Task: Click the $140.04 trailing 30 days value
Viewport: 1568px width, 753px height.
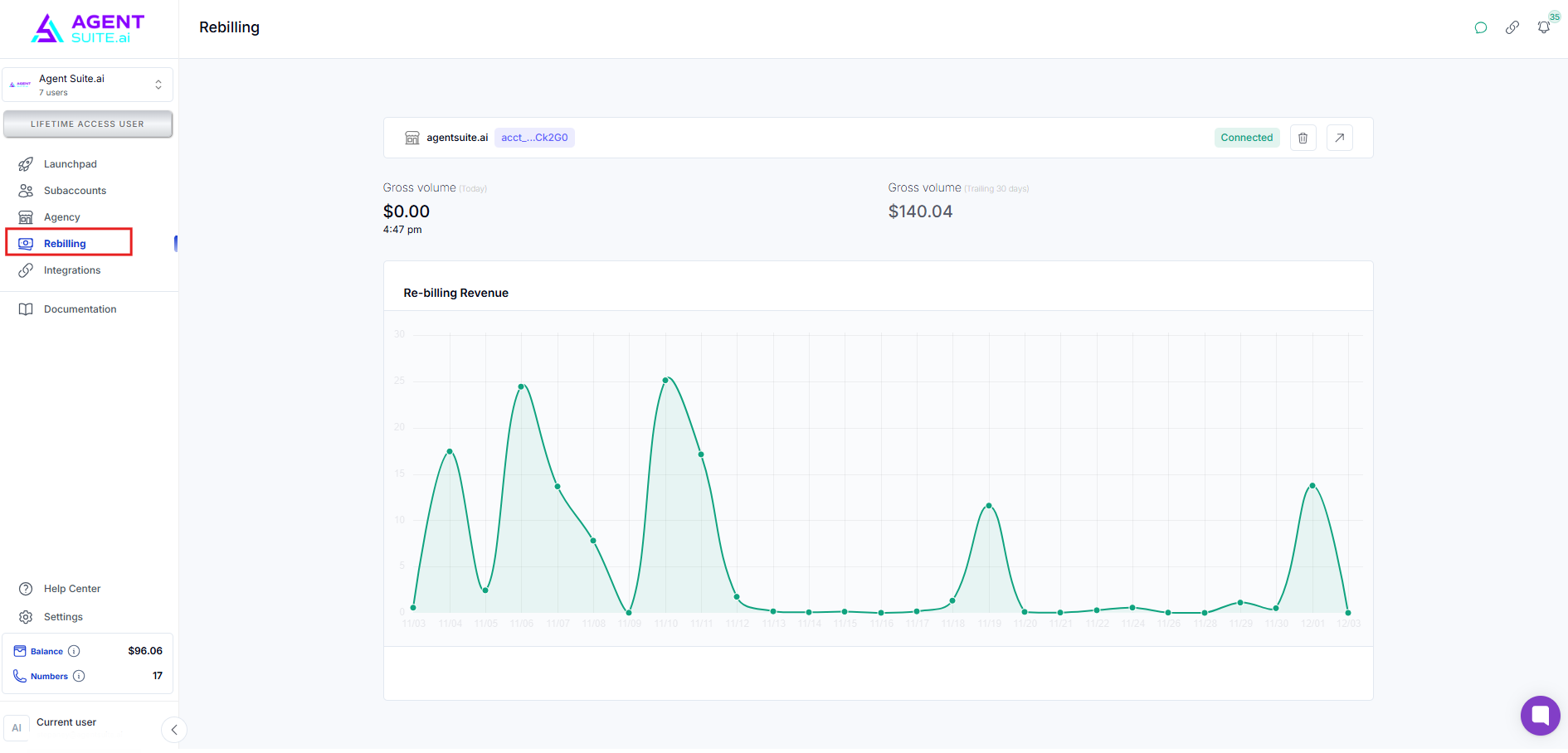Action: tap(920, 211)
